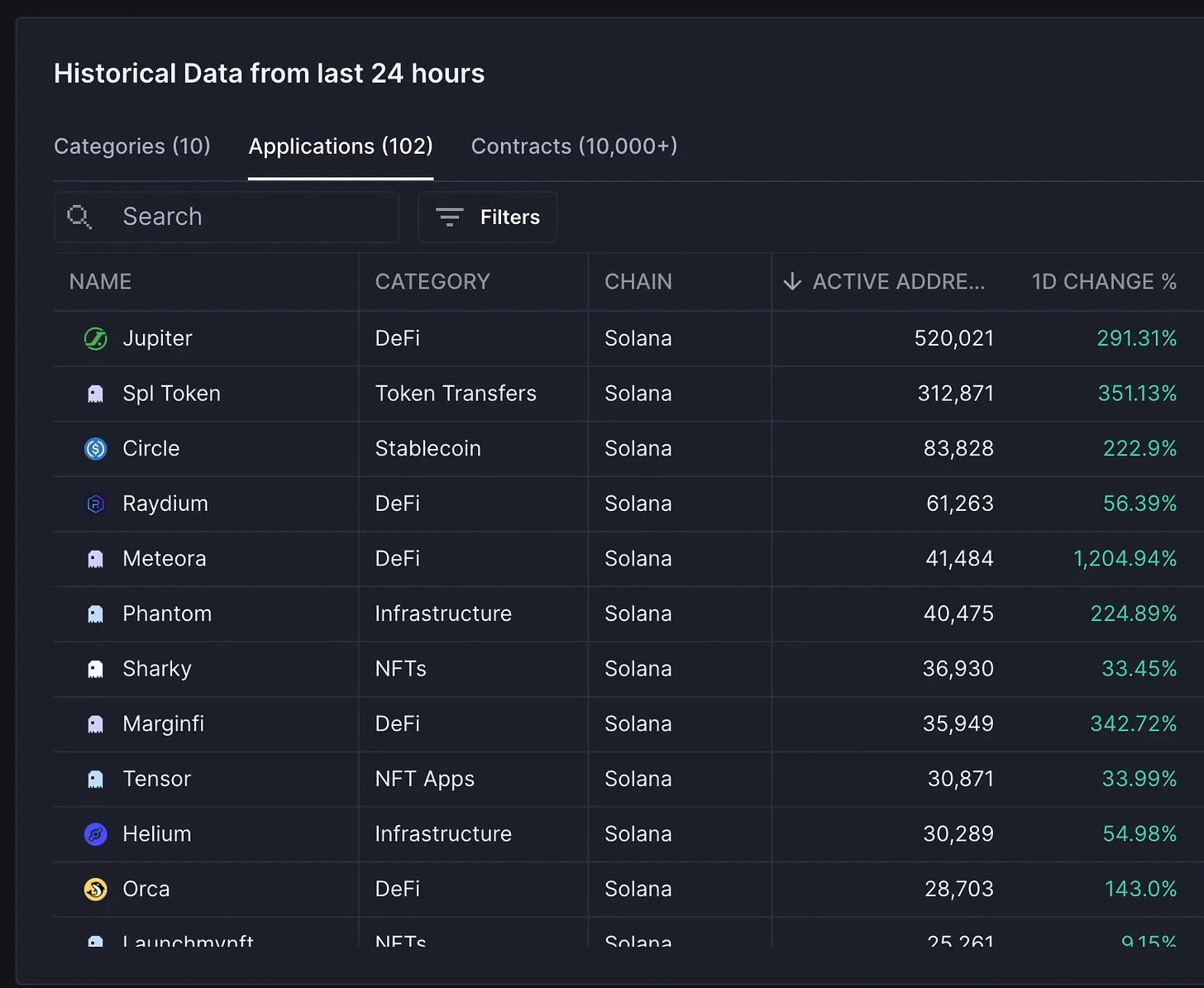Open the Phantom application row

pos(167,614)
